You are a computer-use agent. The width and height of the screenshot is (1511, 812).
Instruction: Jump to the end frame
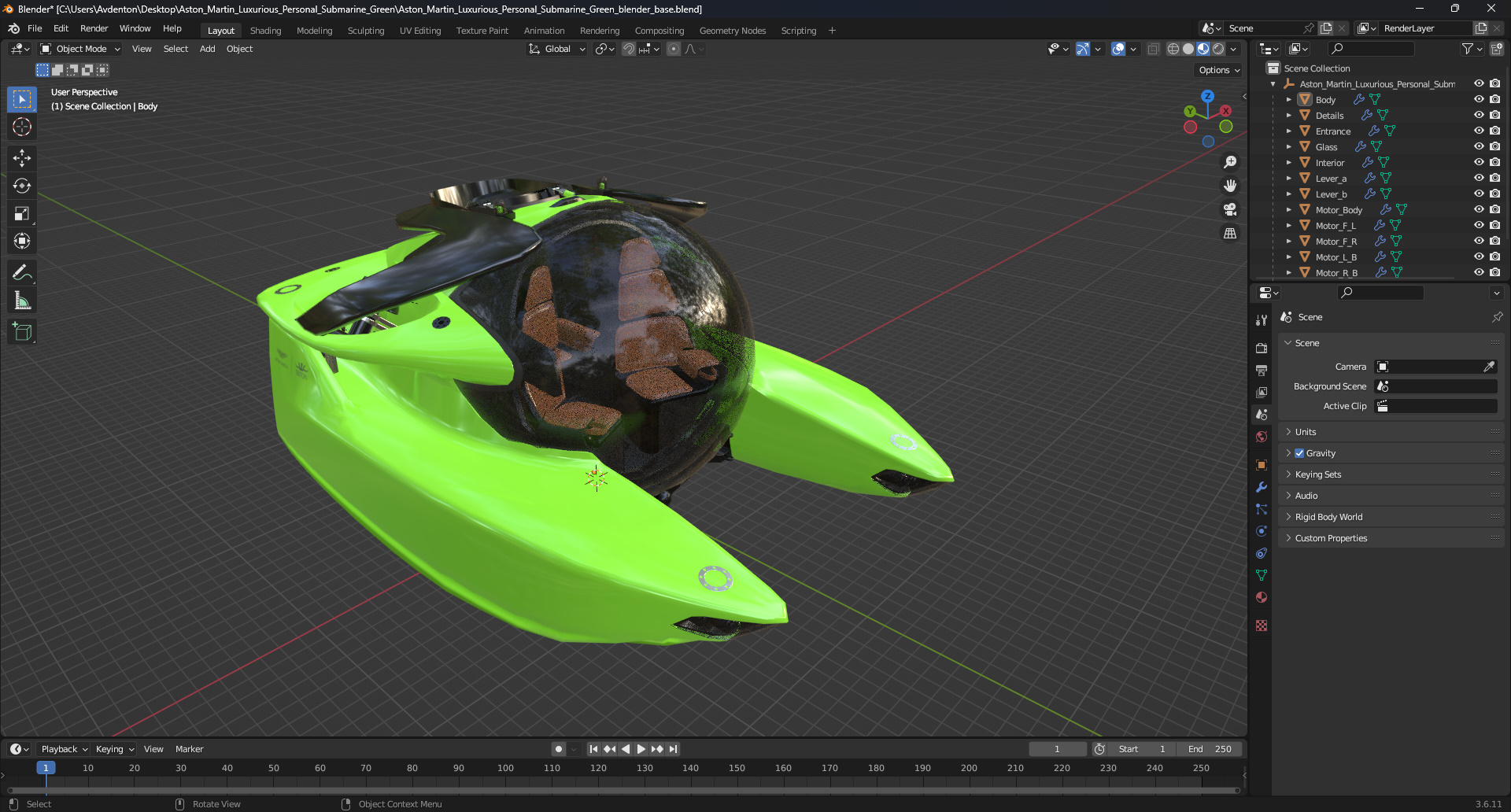click(x=673, y=749)
